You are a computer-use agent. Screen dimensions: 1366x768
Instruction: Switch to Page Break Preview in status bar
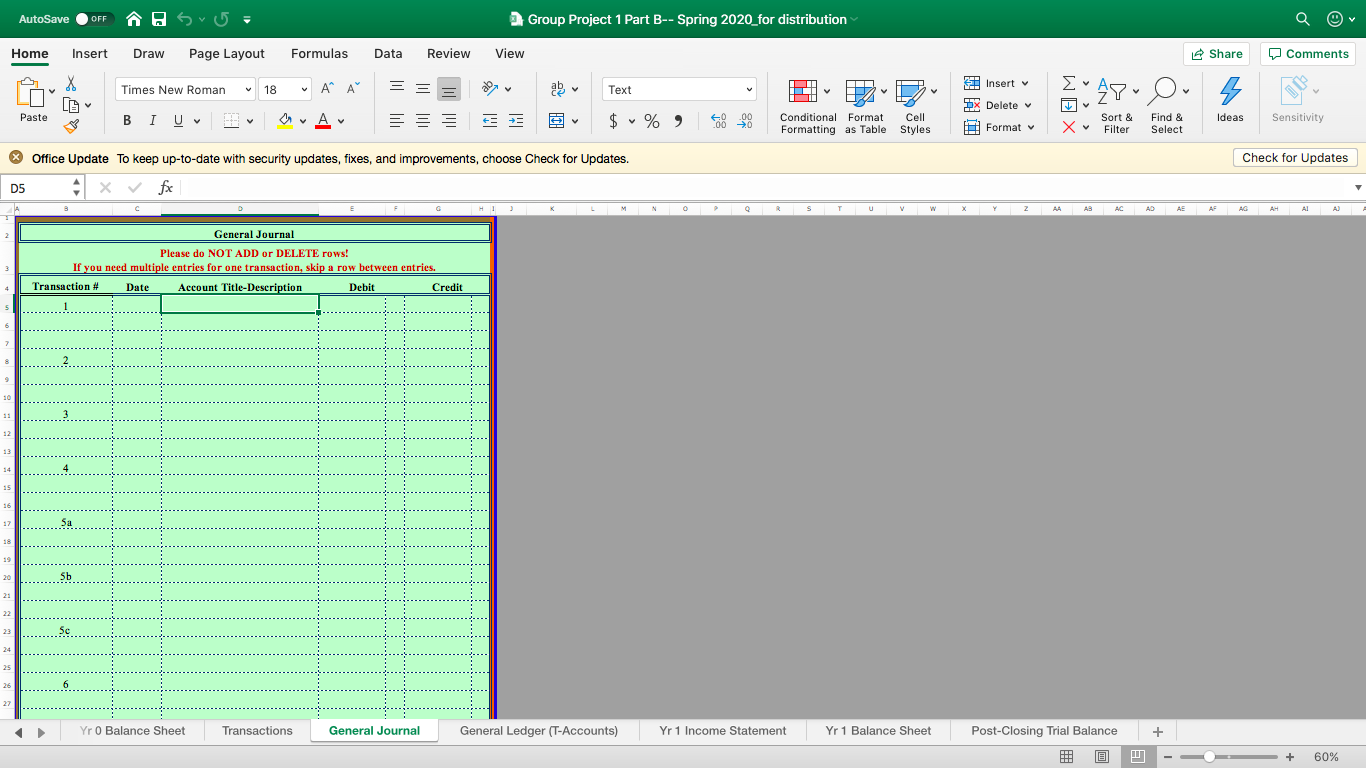coord(1137,757)
